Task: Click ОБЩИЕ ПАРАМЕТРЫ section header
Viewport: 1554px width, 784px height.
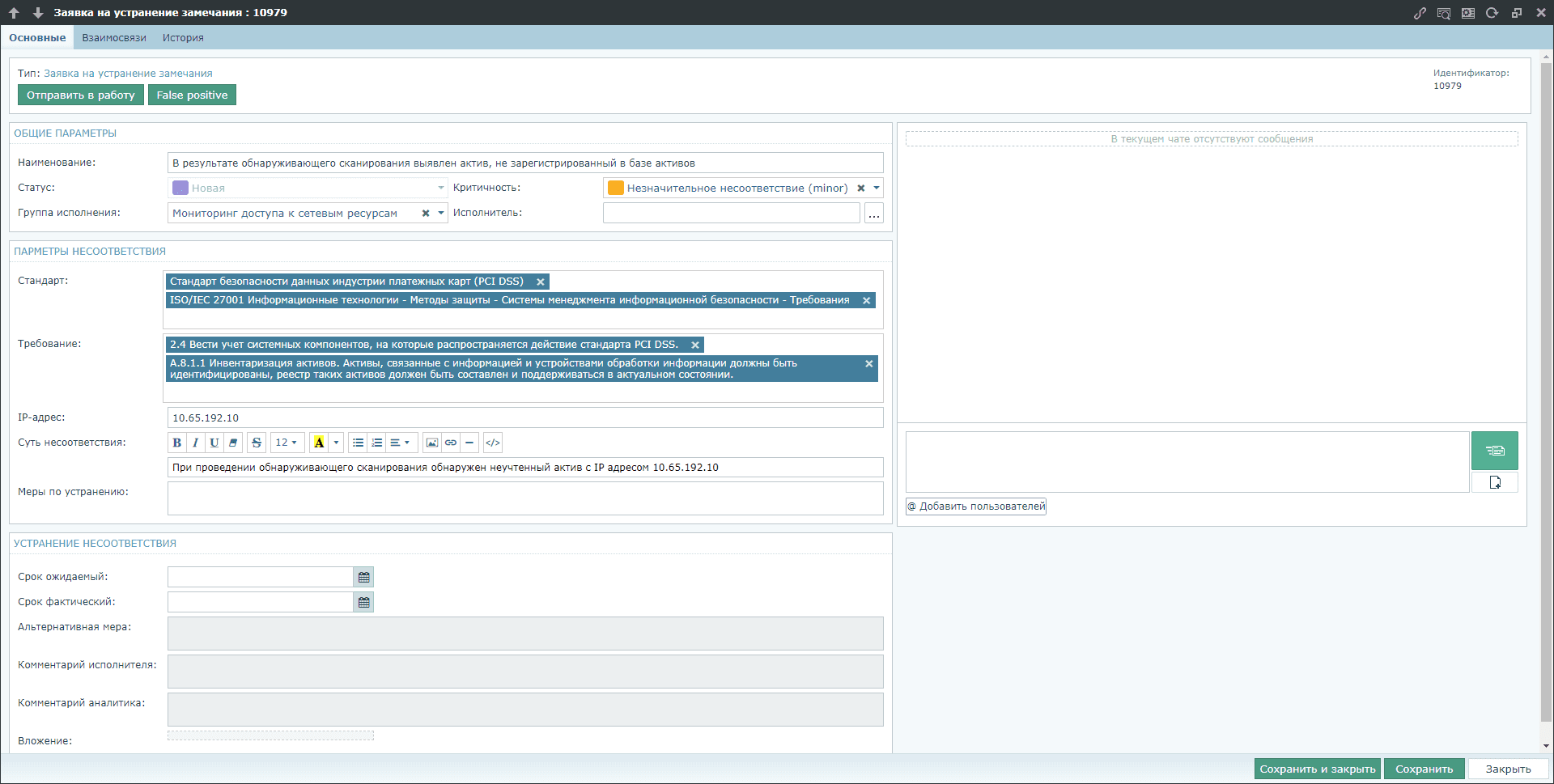Action: click(x=66, y=133)
